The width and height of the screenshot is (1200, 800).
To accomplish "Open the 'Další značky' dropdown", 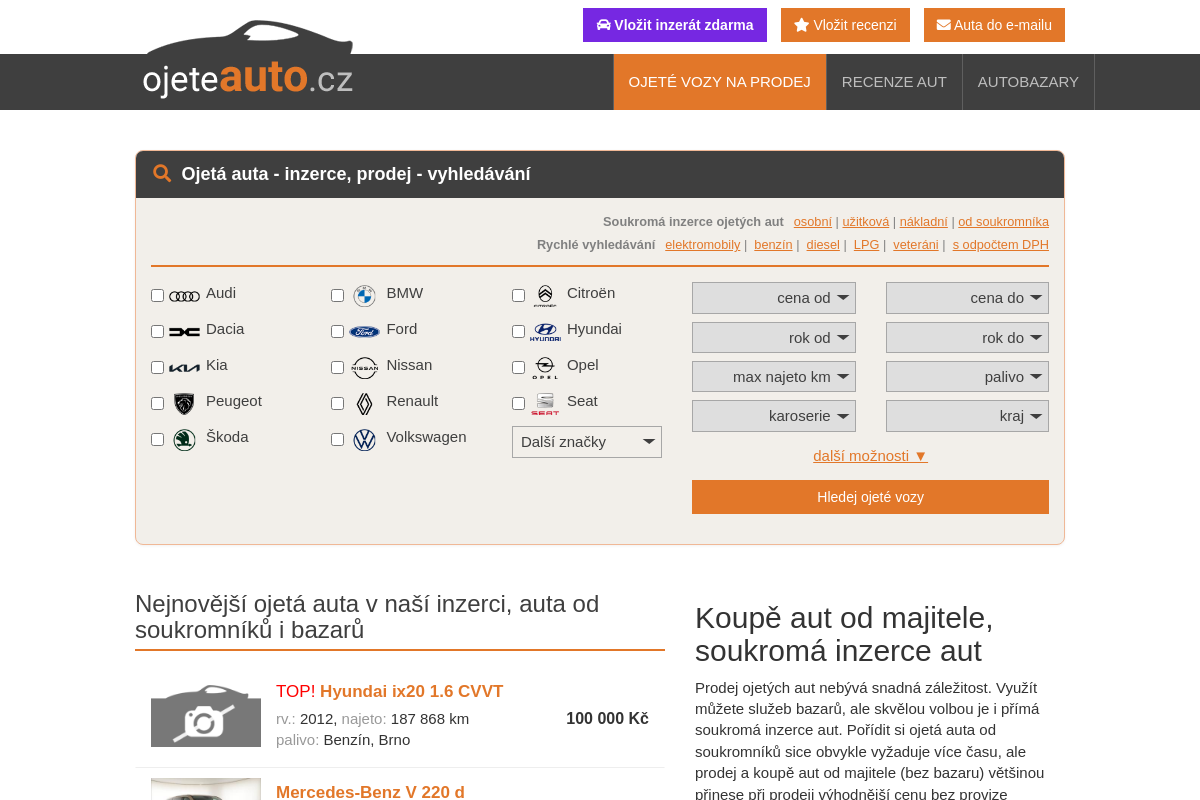I will click(x=587, y=442).
